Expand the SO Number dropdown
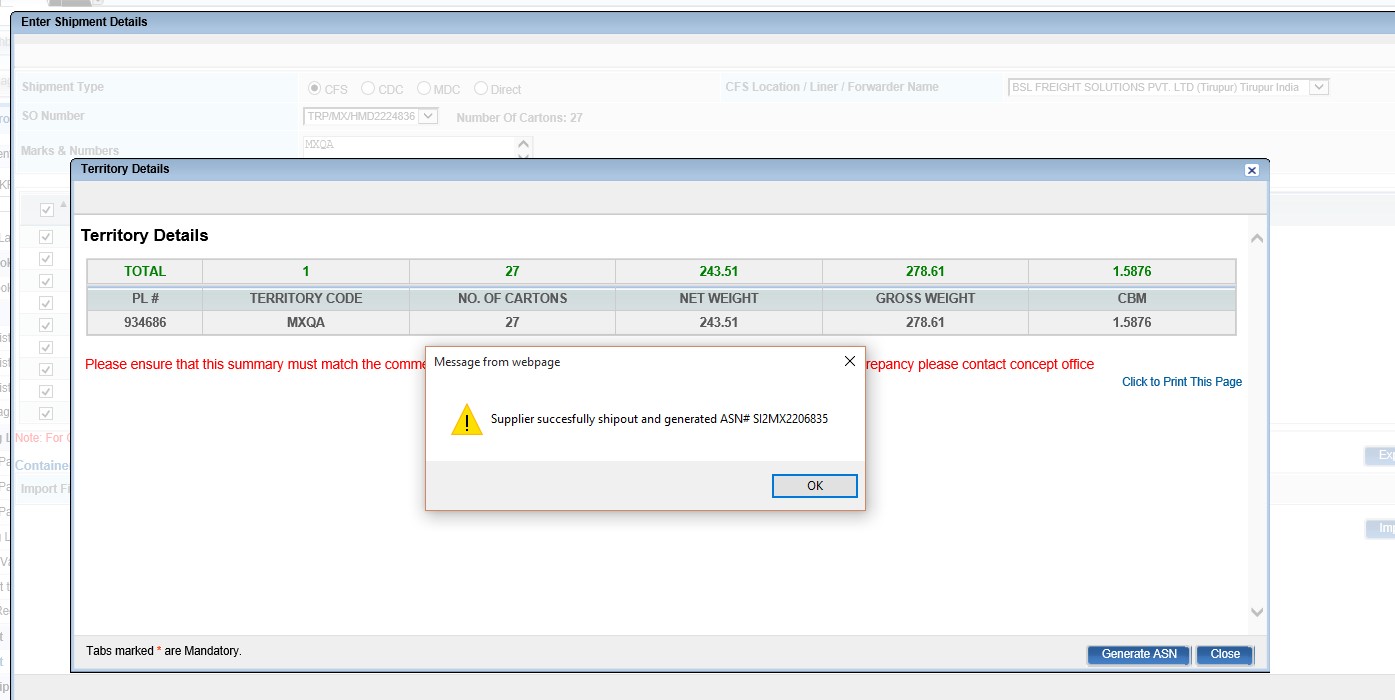Viewport: 1395px width, 700px height. tap(428, 117)
